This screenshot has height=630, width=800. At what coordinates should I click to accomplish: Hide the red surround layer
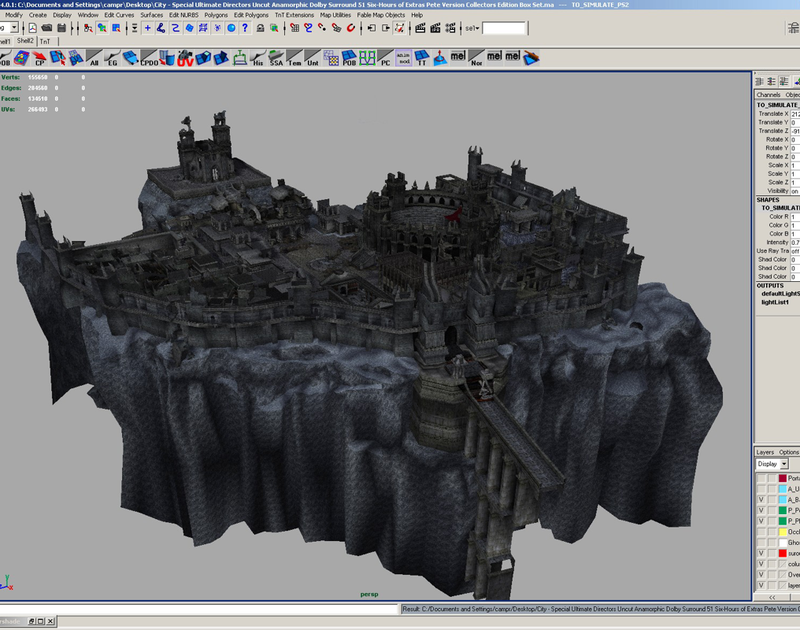[761, 552]
